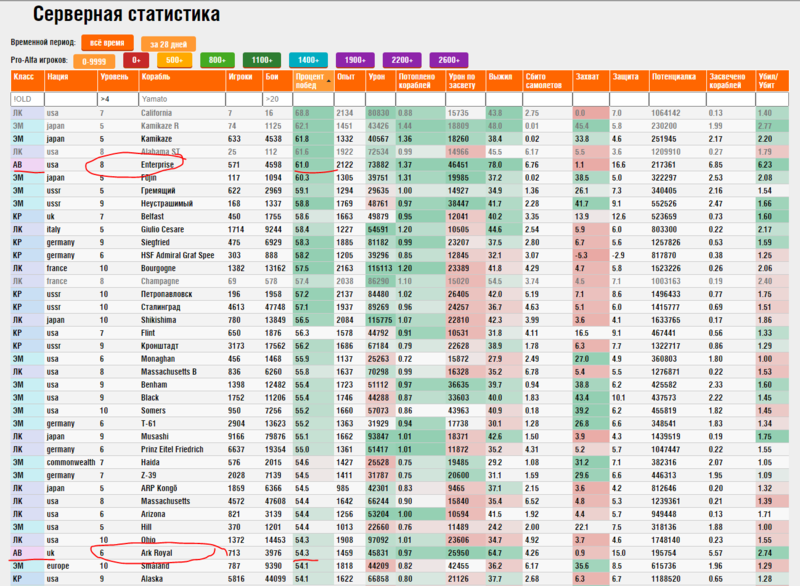Sort table by 'Процент побед' column
The image size is (800, 586).
tap(313, 81)
